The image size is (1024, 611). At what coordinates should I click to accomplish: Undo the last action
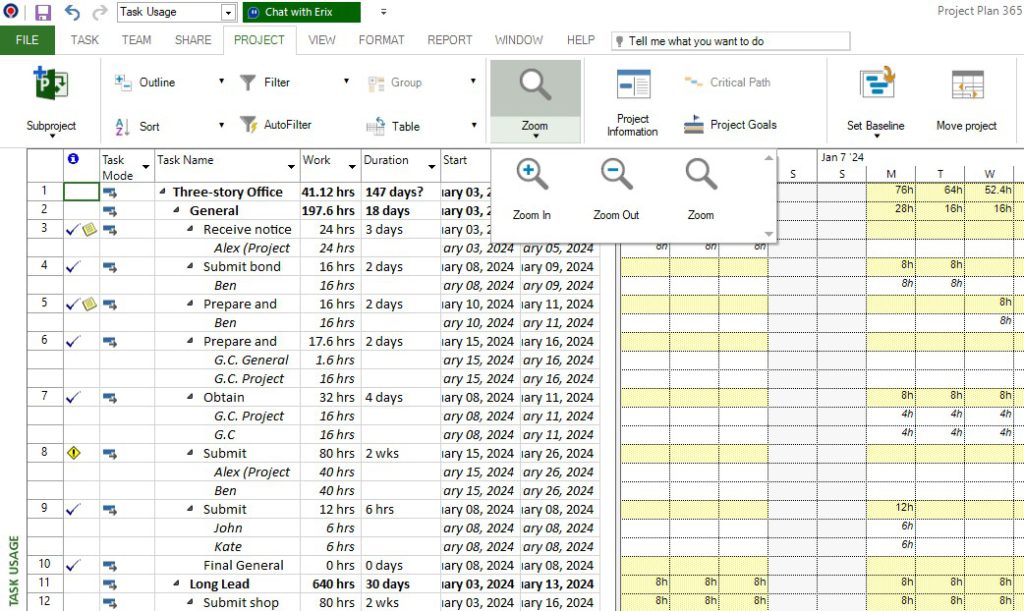tap(72, 12)
